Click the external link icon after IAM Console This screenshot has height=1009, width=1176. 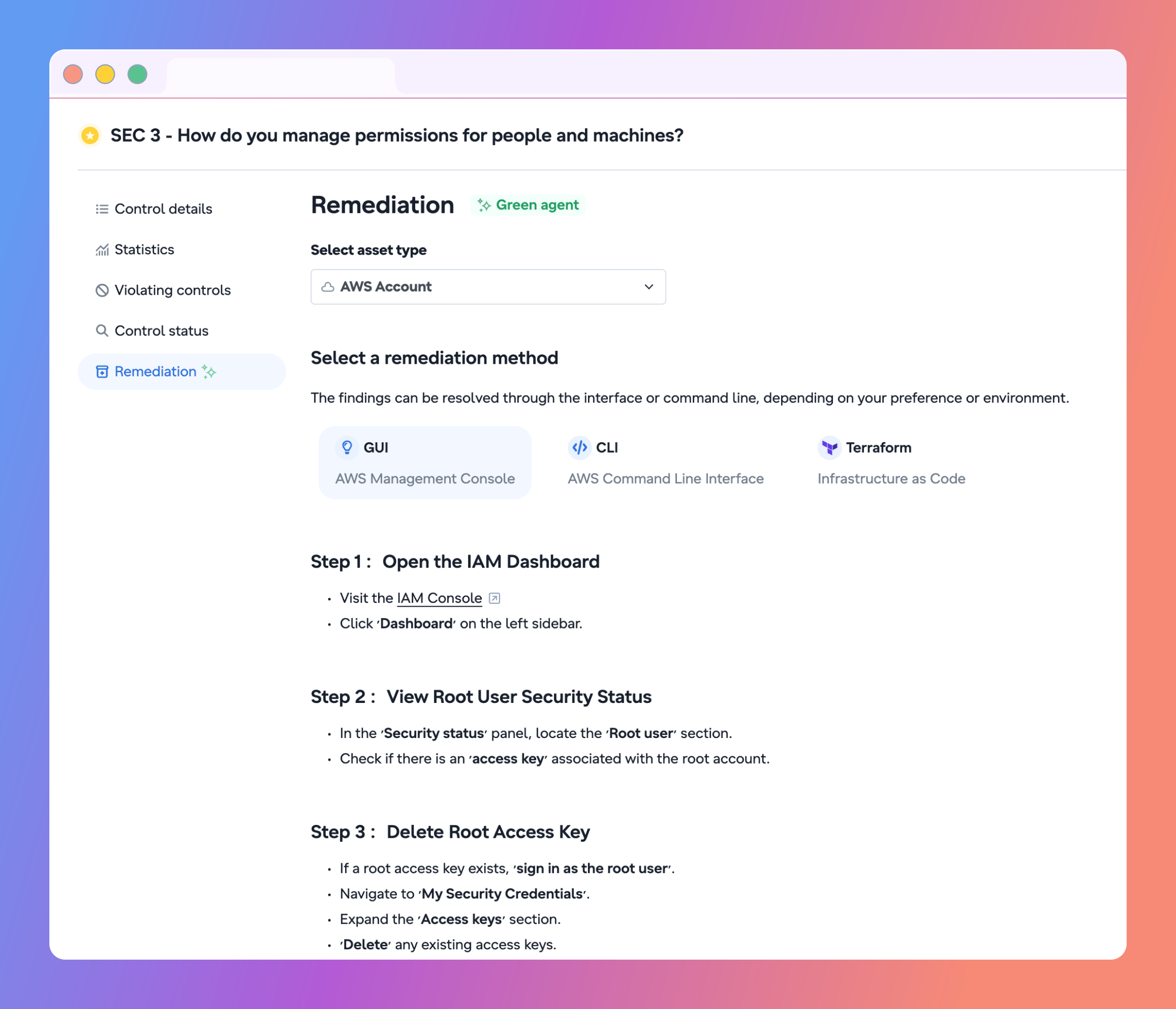pyautogui.click(x=494, y=599)
